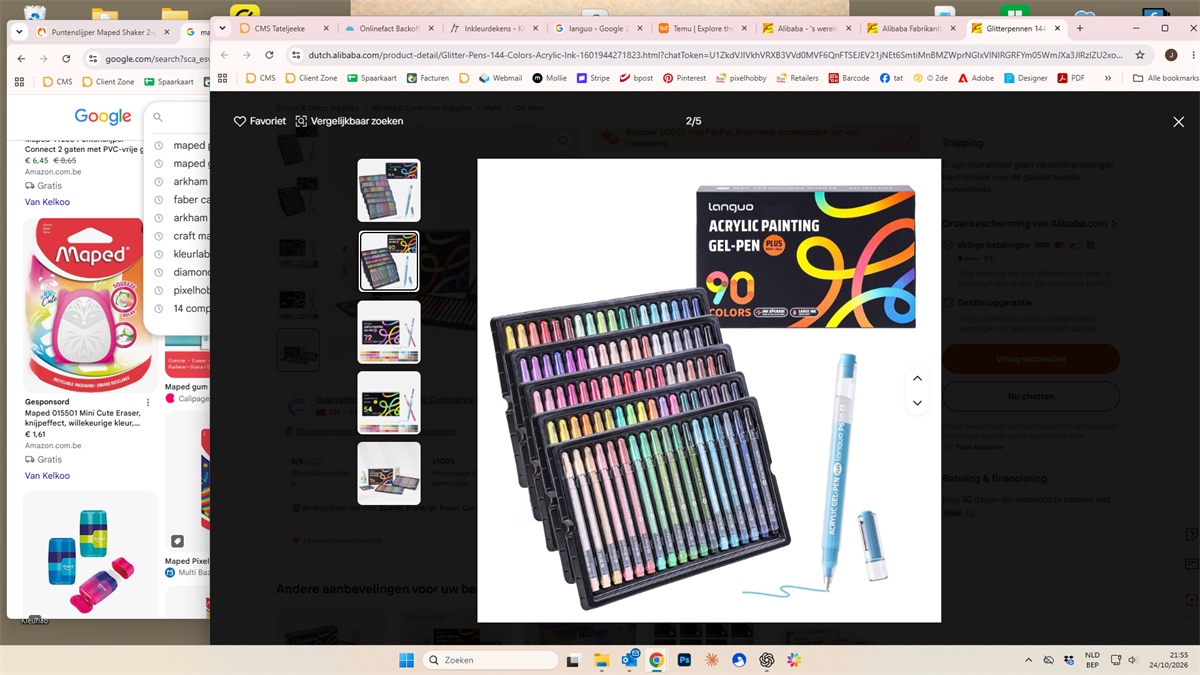Click the Vergelijkbaar zoeken icon

(301, 121)
